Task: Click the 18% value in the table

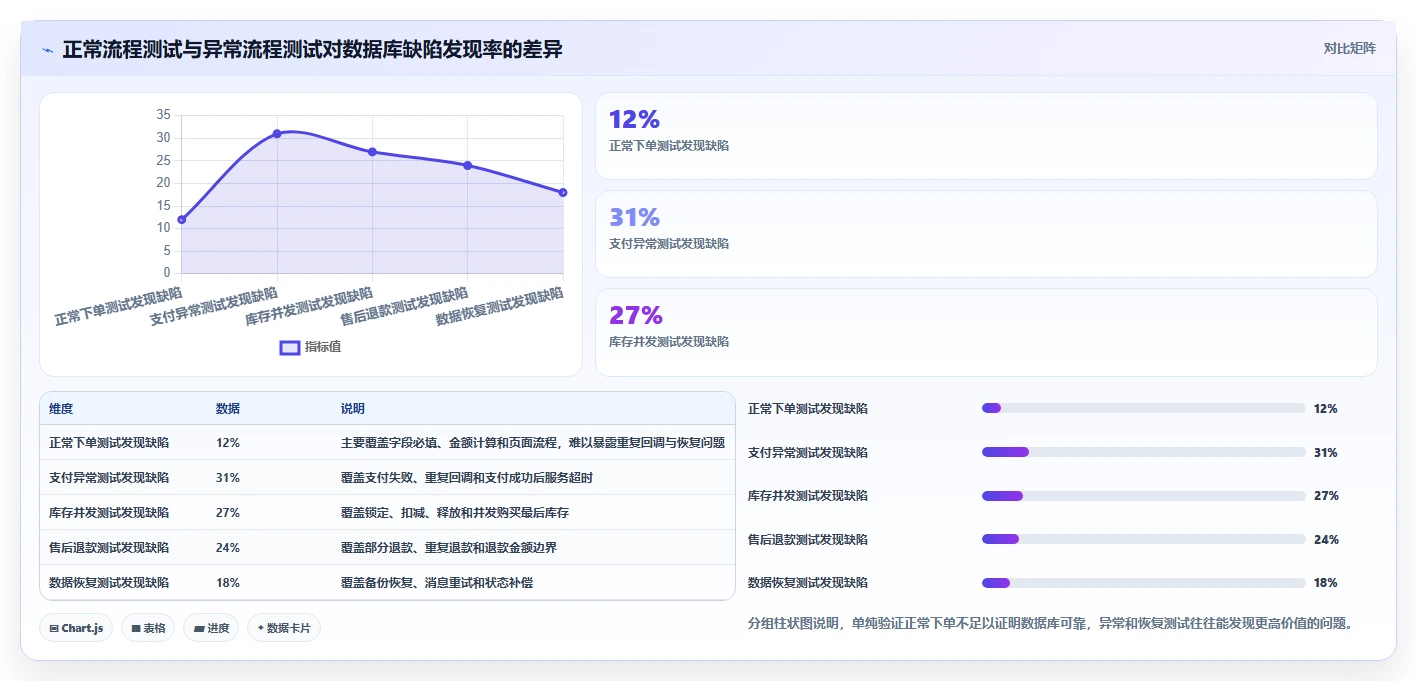Action: point(228,582)
